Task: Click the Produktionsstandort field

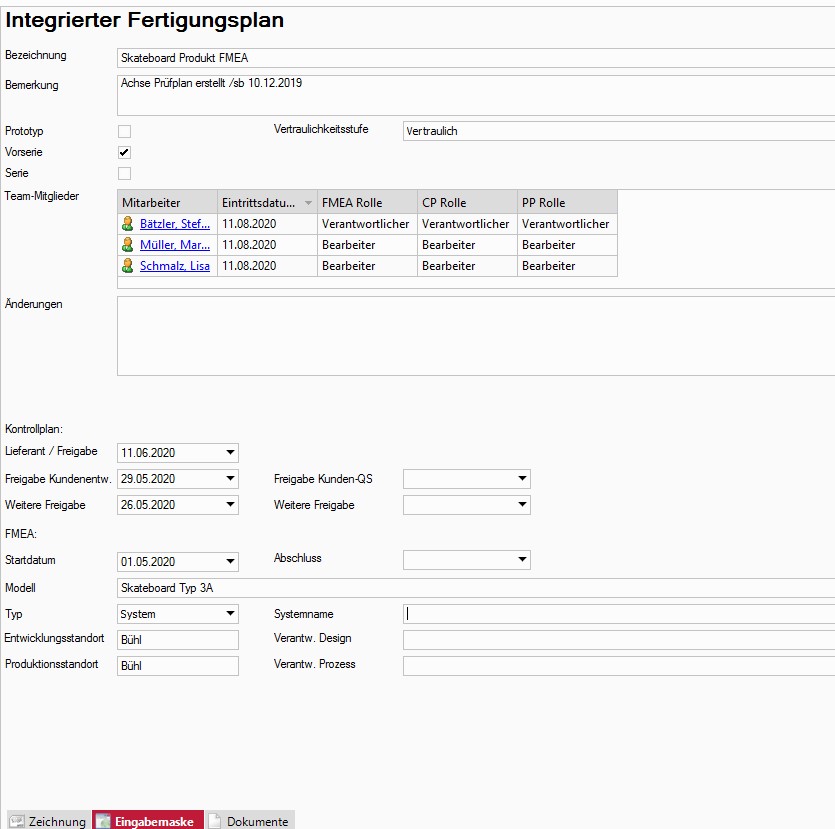Action: [178, 666]
